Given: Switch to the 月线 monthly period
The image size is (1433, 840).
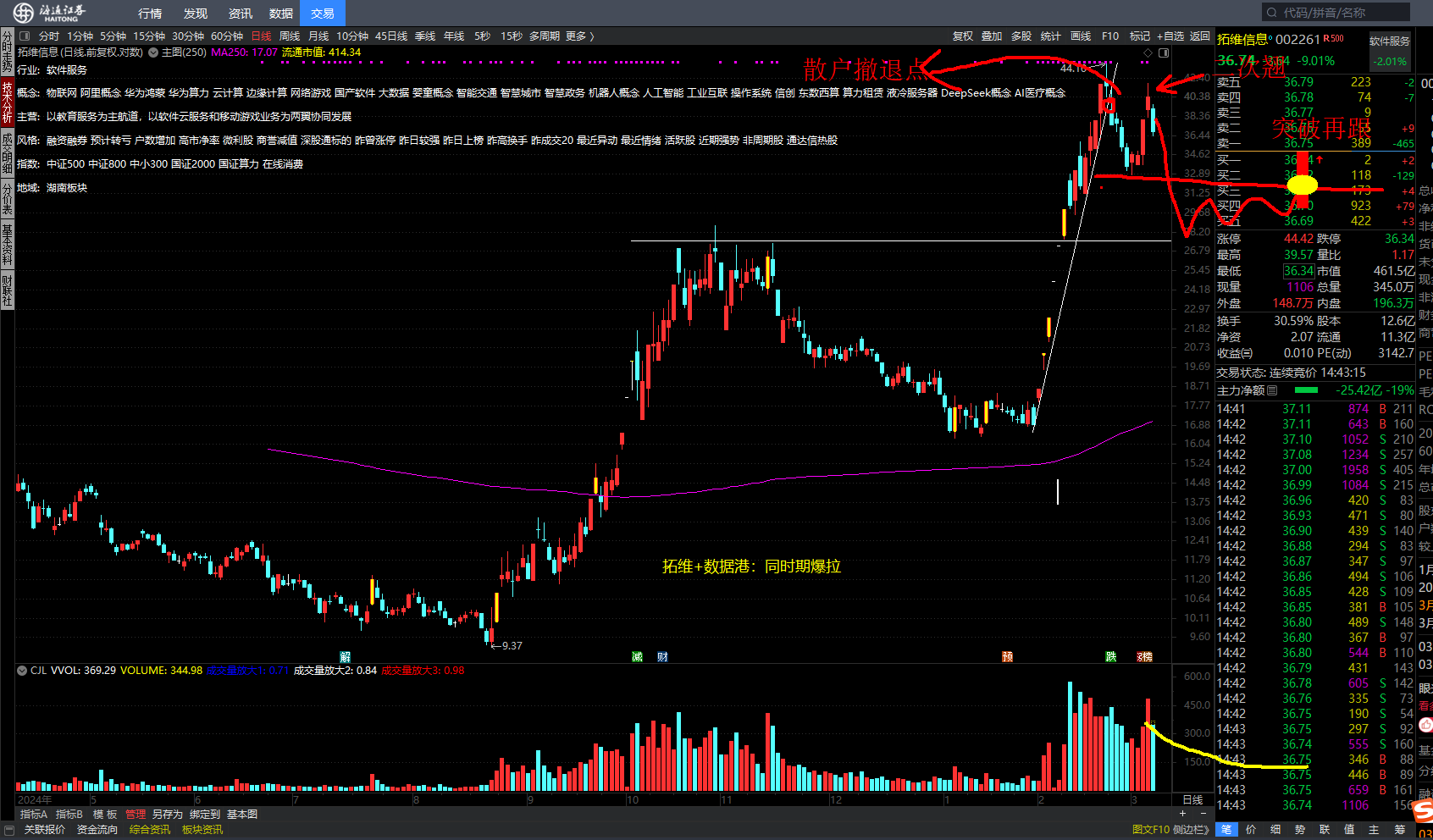Looking at the screenshot, I should [318, 36].
